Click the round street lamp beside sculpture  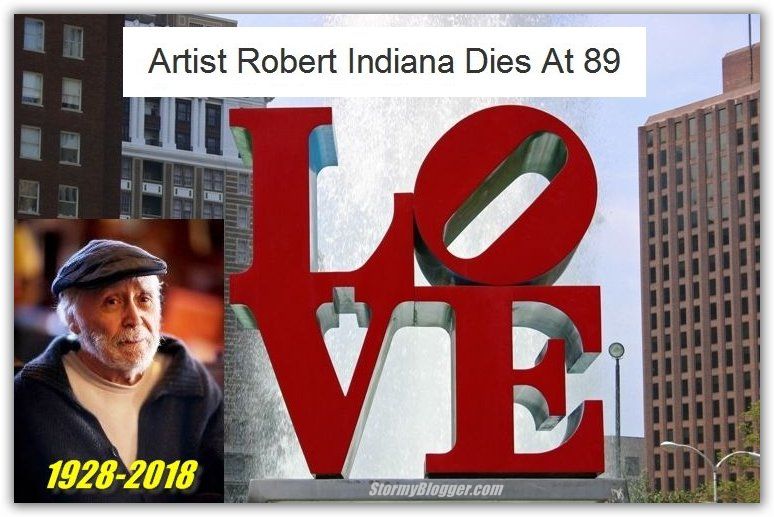[617, 350]
